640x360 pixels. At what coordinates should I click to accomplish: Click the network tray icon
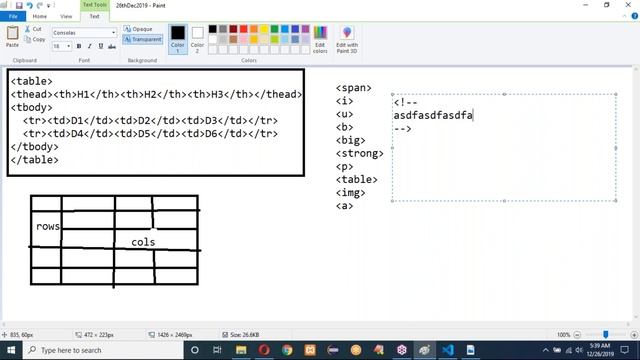click(x=569, y=350)
